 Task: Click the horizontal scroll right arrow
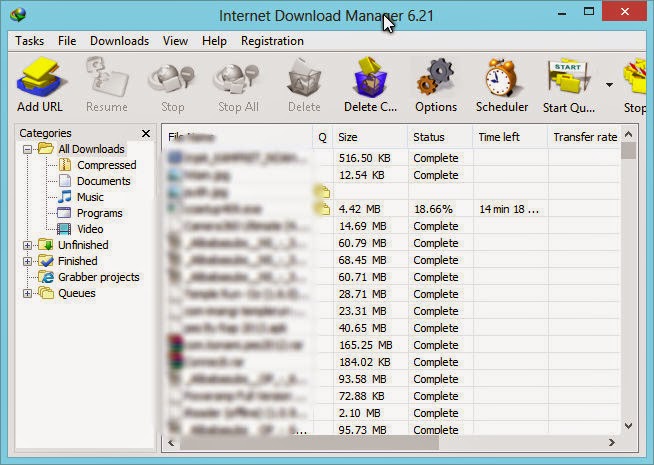[x=612, y=442]
